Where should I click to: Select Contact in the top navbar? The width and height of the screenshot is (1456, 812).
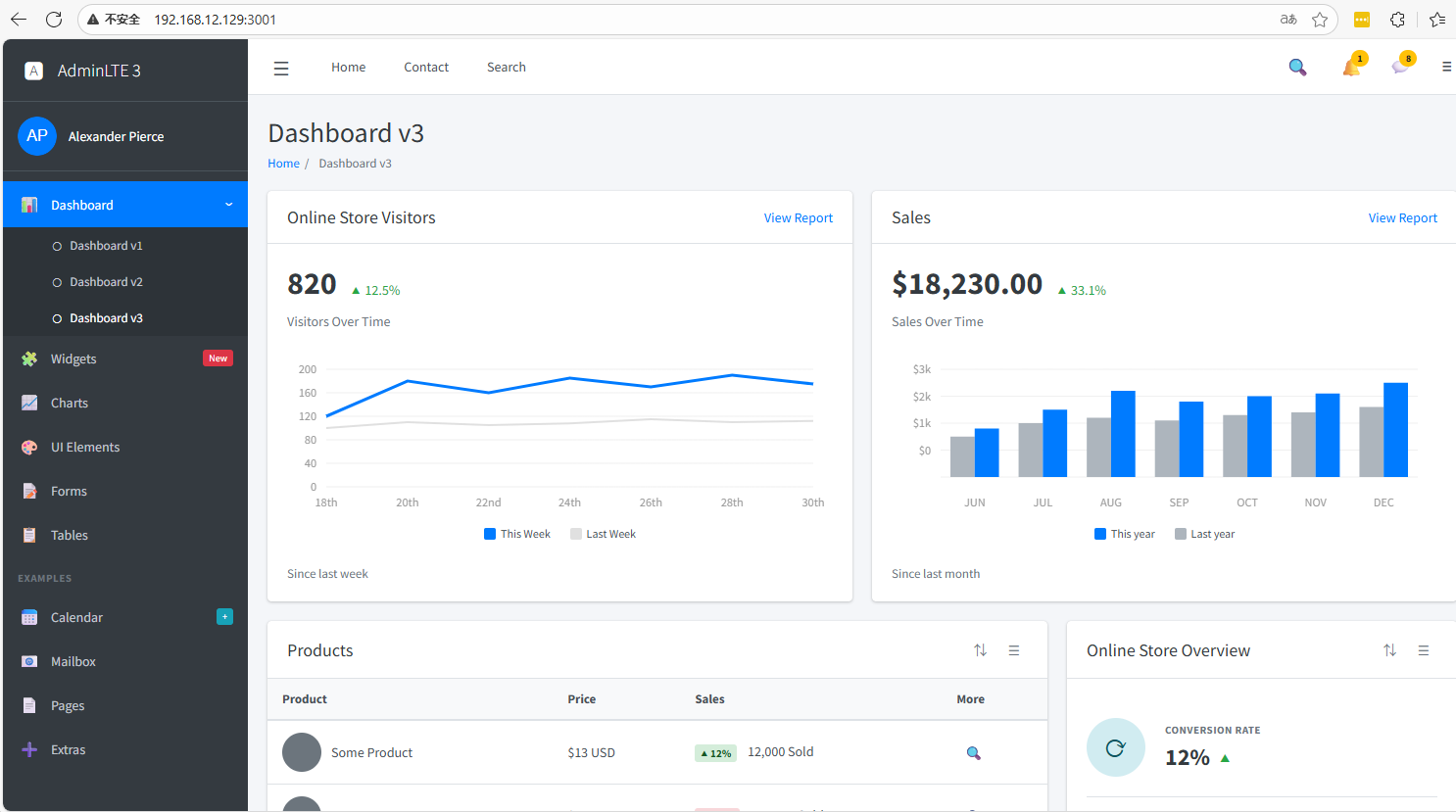(426, 68)
